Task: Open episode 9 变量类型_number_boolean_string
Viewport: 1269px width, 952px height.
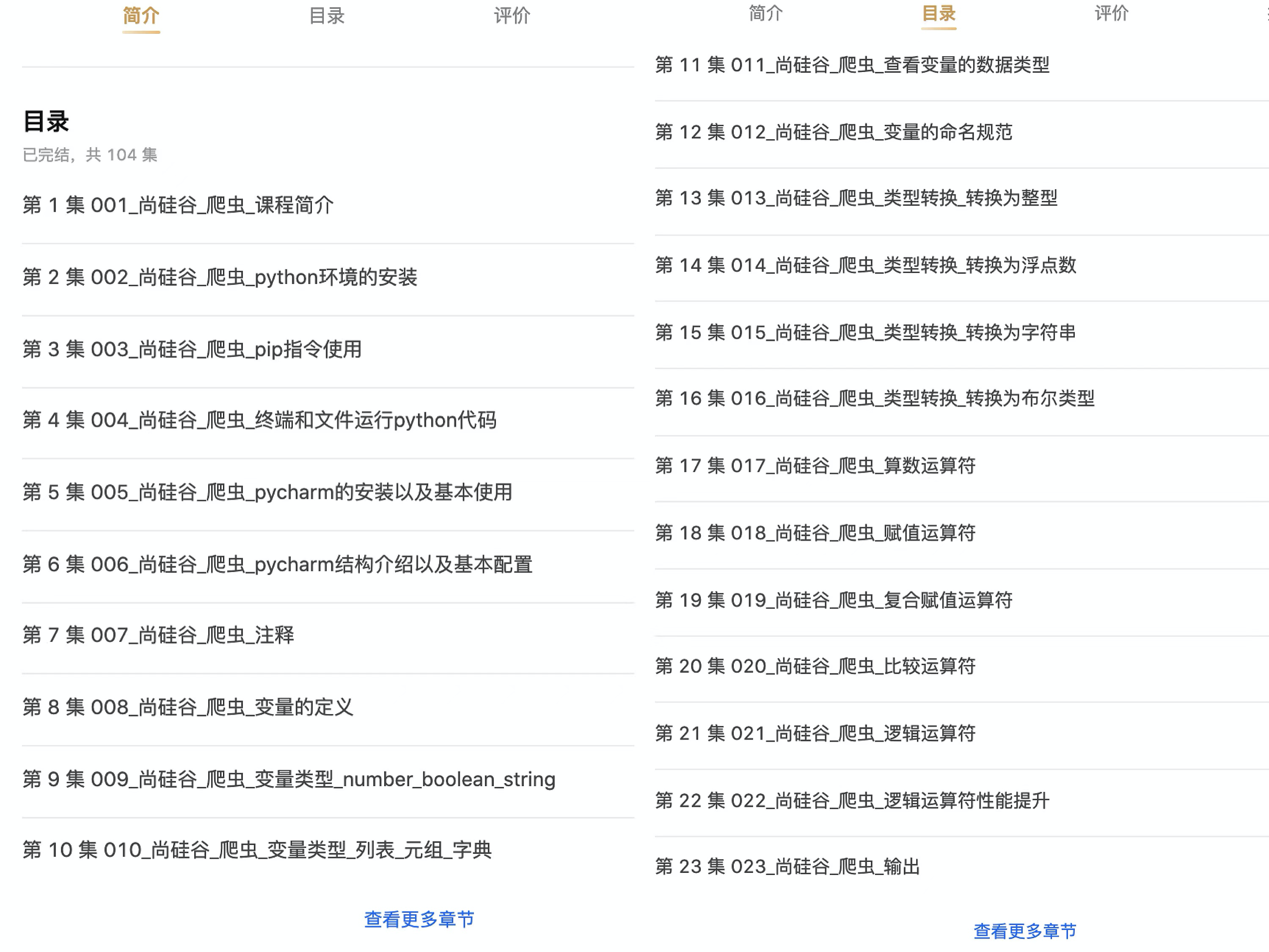Action: point(289,779)
